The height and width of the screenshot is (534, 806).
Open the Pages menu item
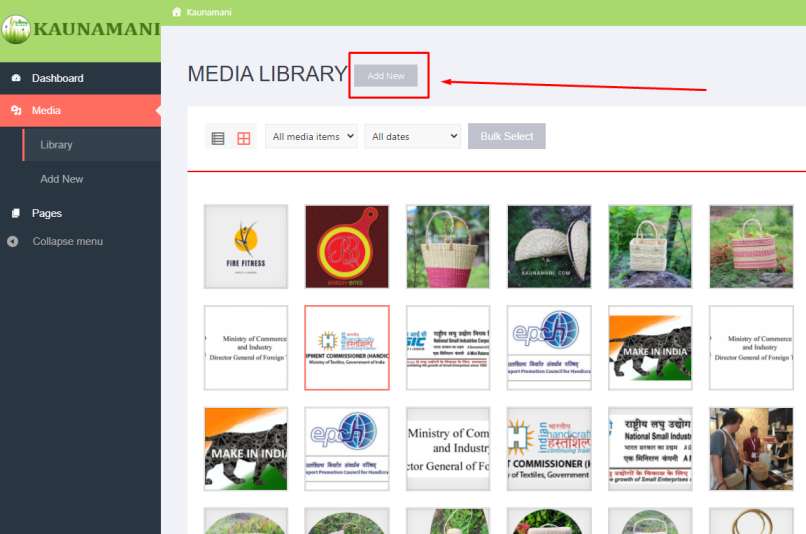(80, 213)
